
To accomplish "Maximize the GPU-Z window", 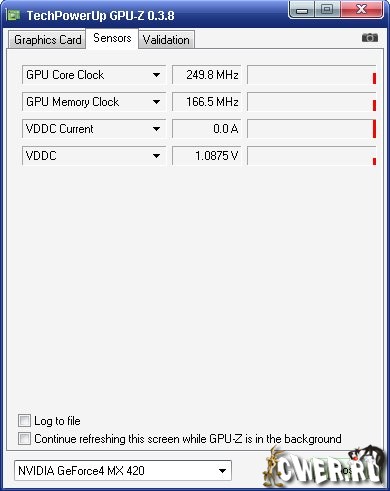I will 327,10.
